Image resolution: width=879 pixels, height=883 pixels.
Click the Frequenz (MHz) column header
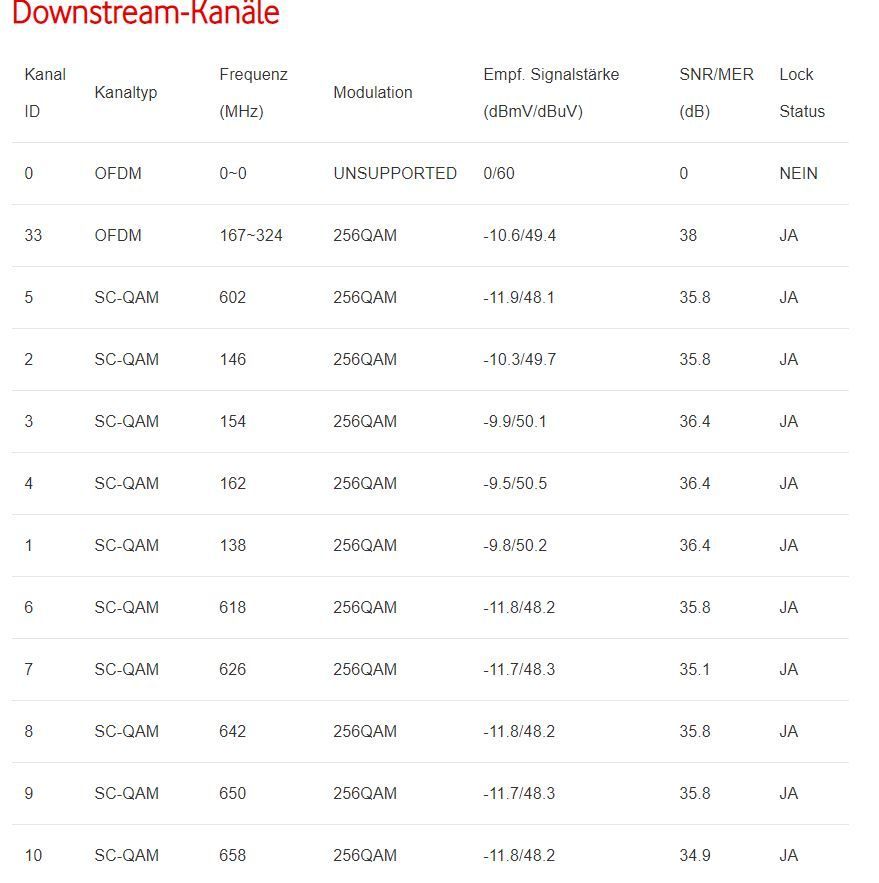(x=253, y=92)
